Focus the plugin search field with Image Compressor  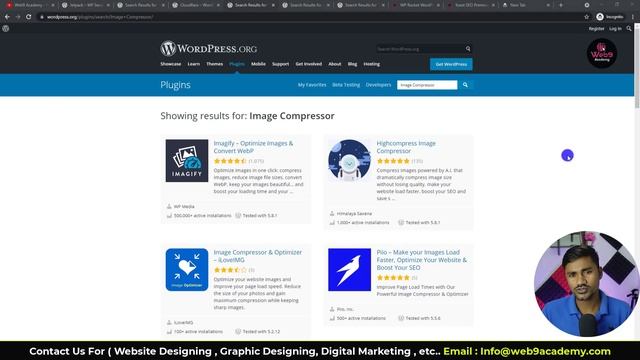click(x=427, y=85)
